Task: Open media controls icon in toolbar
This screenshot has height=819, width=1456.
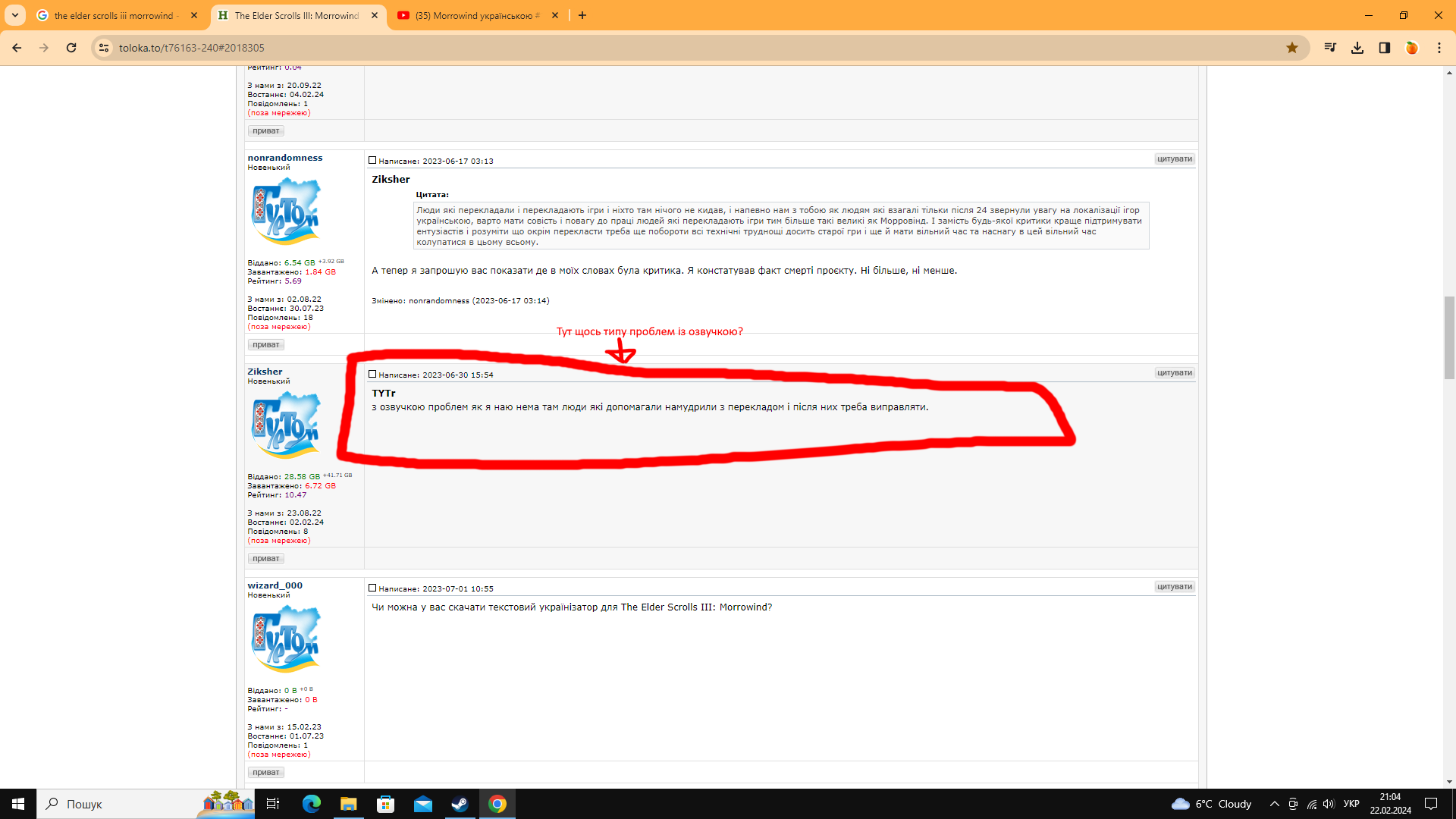Action: 1330,48
